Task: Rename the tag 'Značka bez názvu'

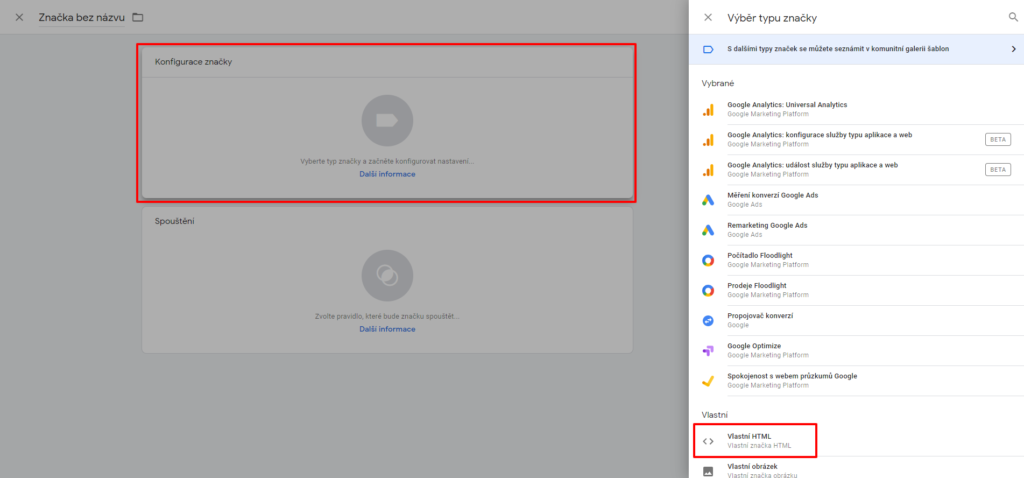Action: [82, 18]
